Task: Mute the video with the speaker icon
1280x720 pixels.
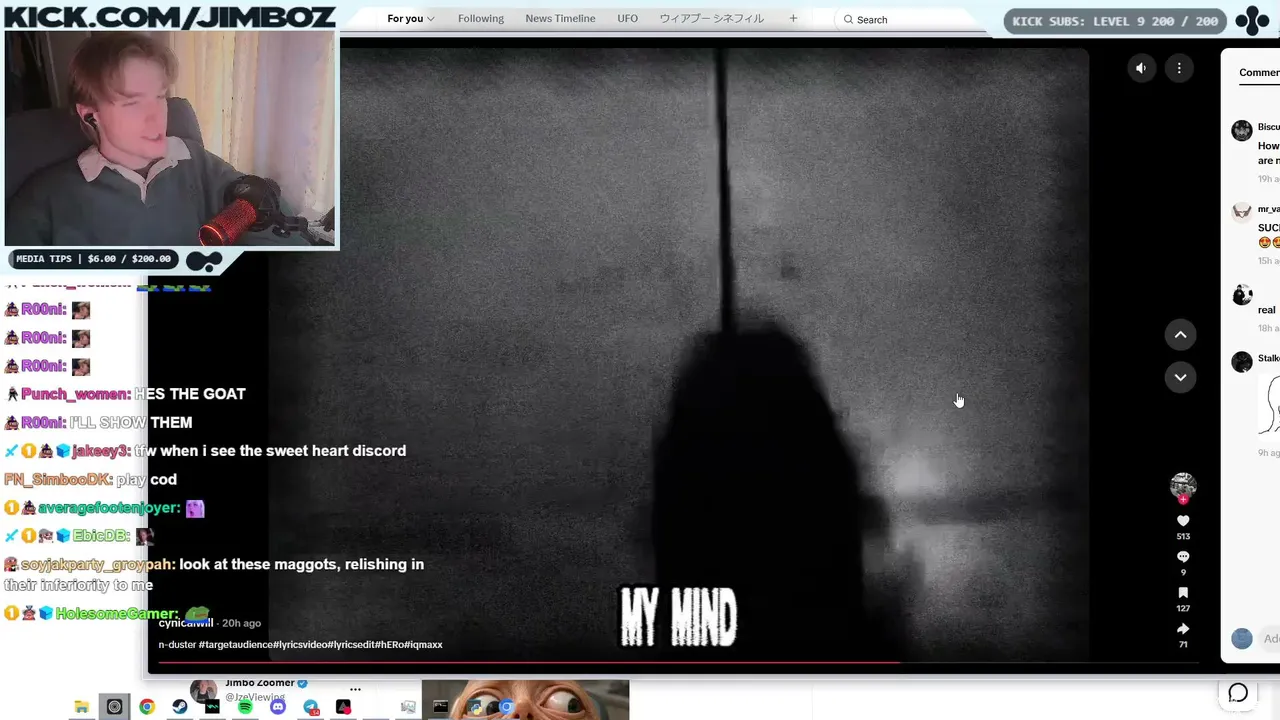Action: pos(1140,68)
